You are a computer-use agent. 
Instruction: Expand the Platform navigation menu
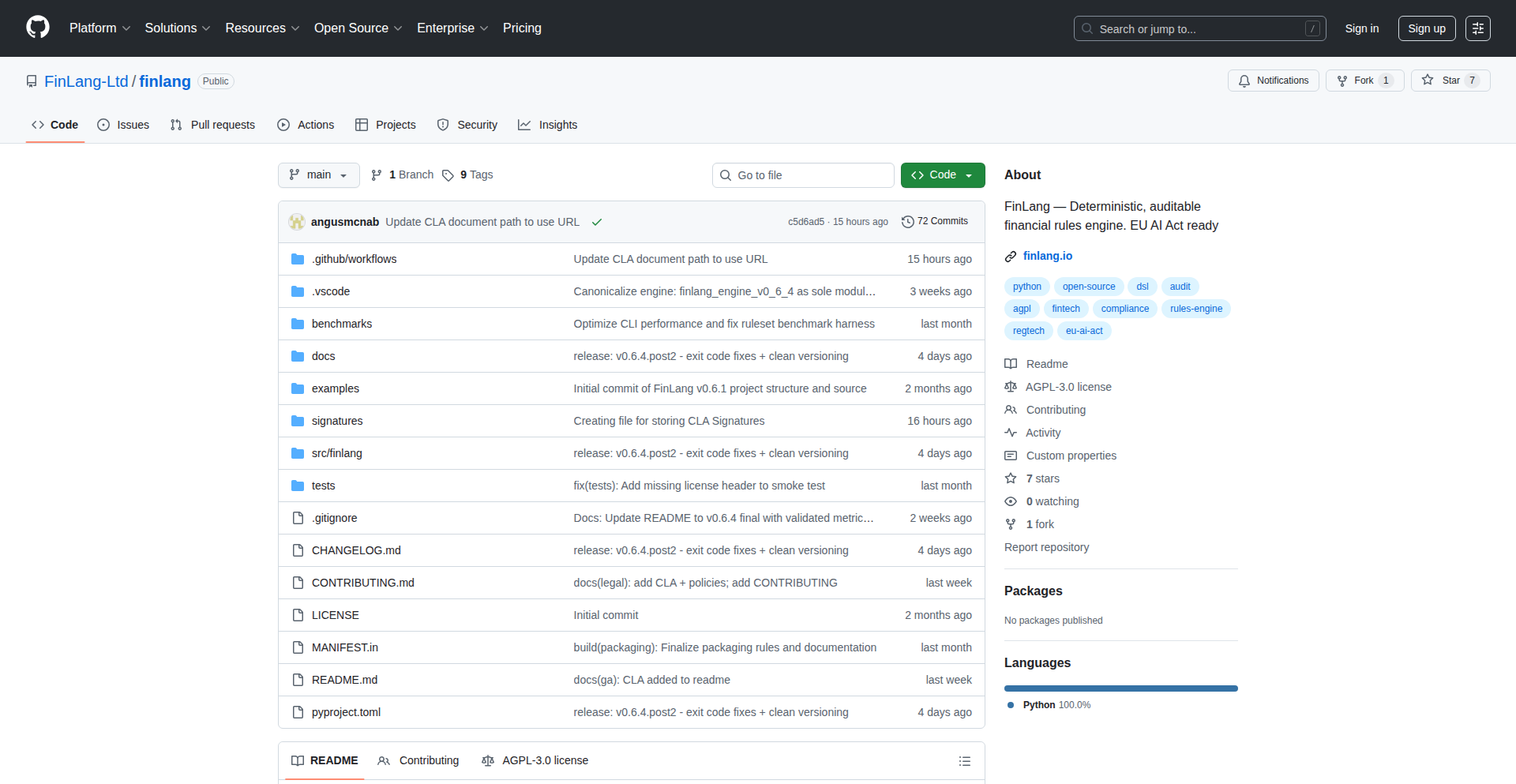tap(99, 28)
